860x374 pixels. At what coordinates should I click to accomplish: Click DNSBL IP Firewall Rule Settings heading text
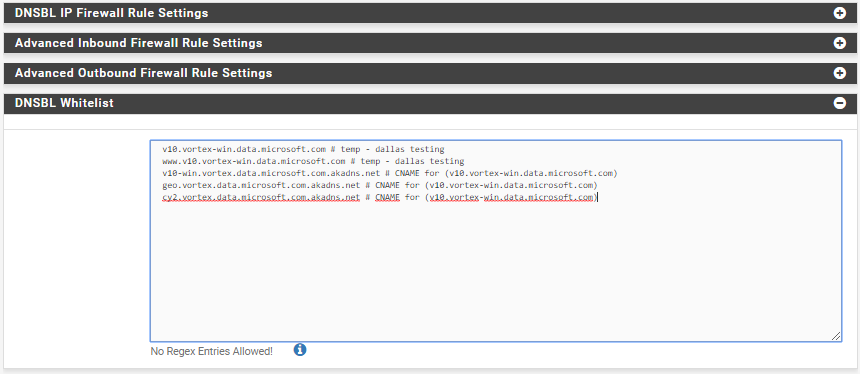point(111,13)
